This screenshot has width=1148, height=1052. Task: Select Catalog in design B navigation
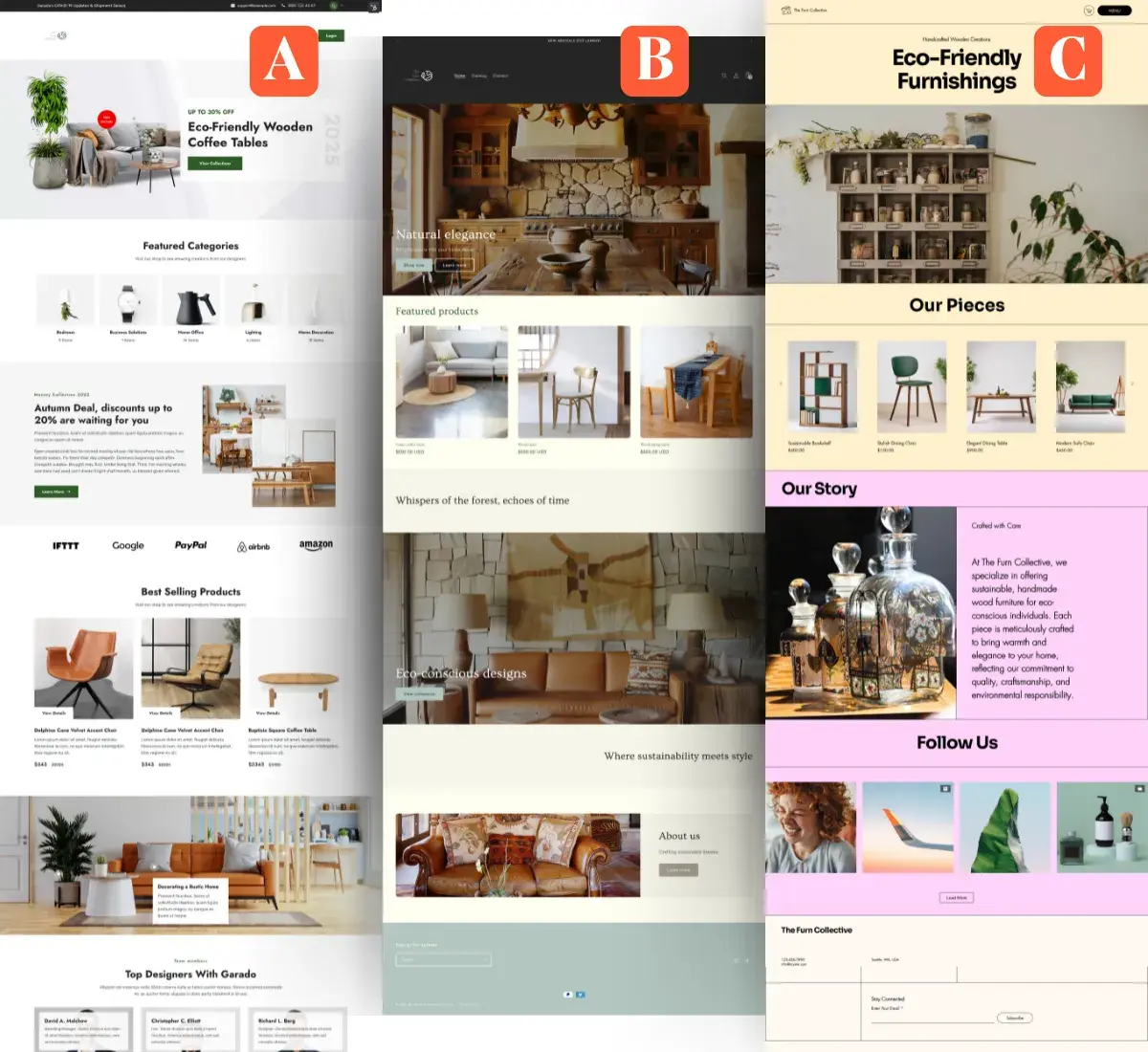479,76
